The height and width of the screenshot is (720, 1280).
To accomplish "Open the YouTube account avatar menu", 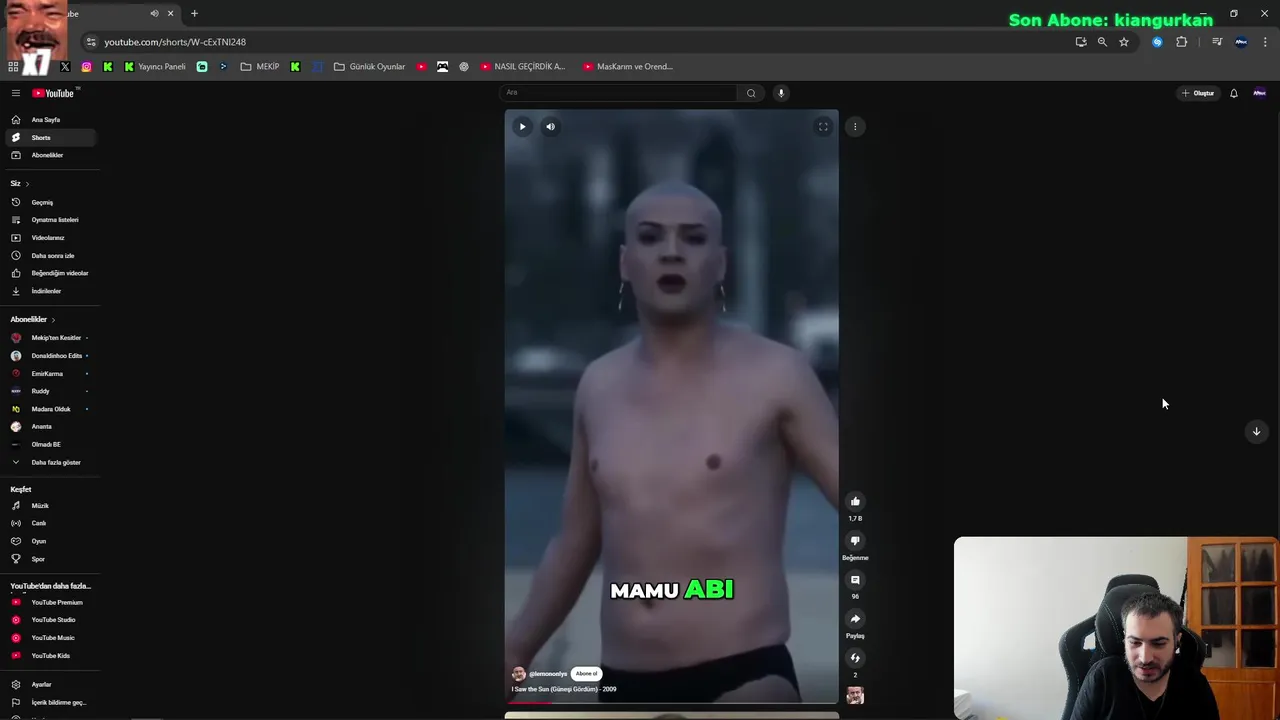I will tap(1259, 93).
